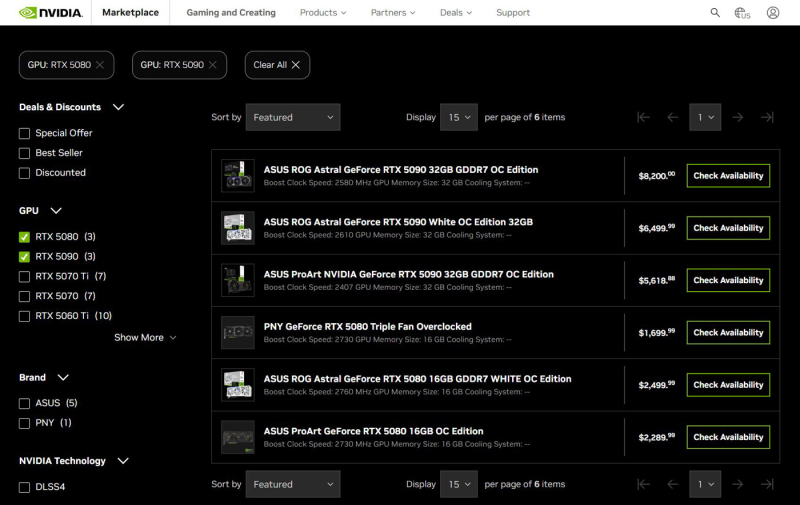
Task: Open the bottom Display 15 dropdown
Action: coord(459,484)
